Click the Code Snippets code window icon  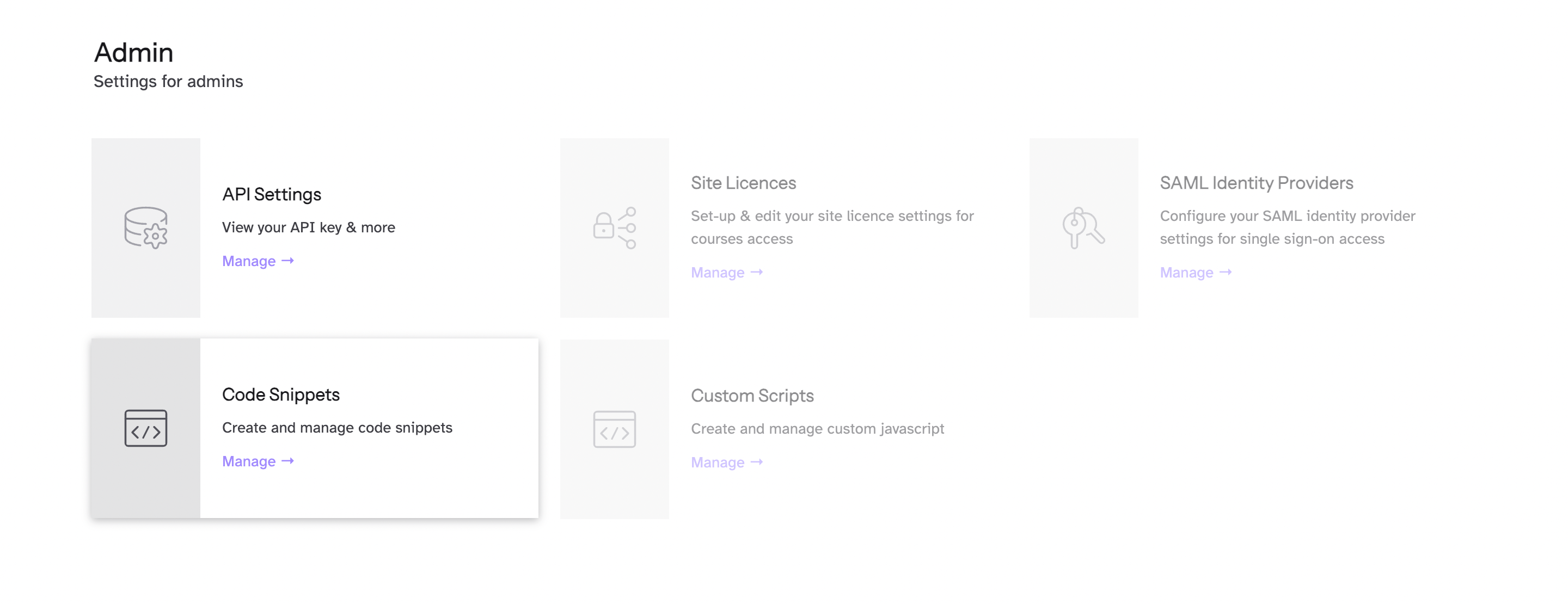145,428
